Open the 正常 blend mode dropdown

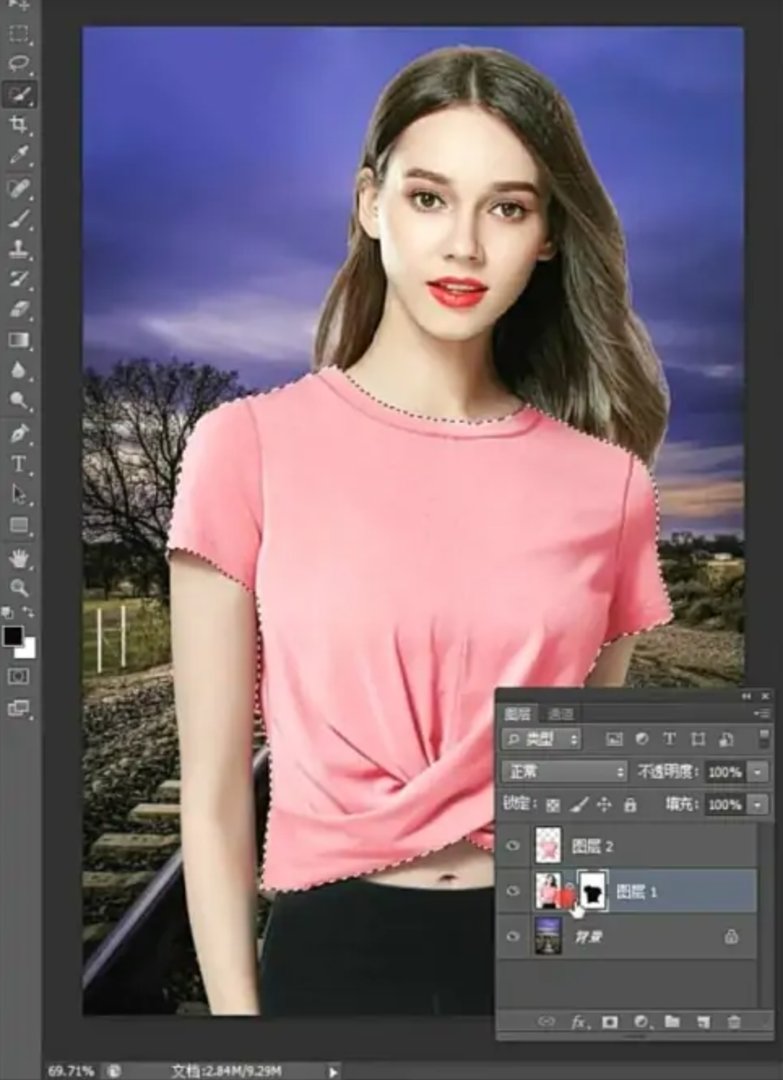tap(564, 772)
